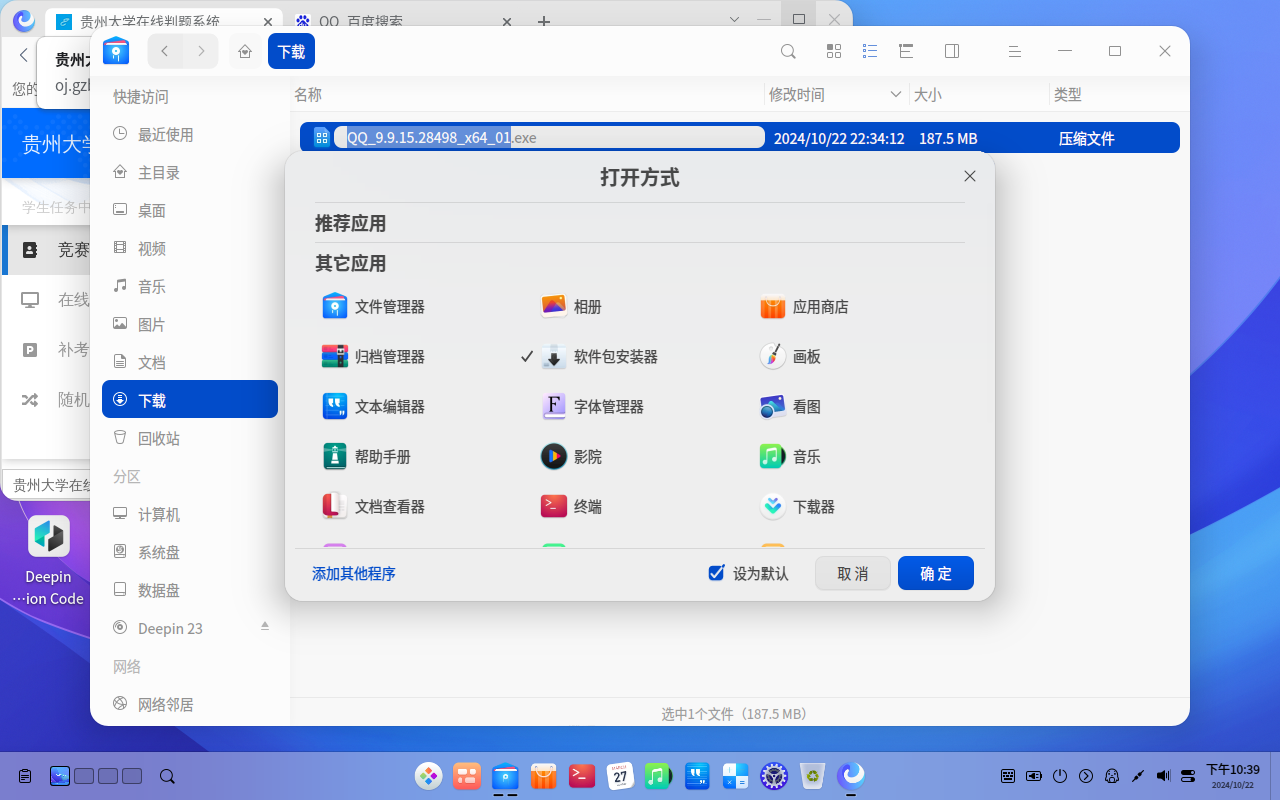Open Calendar from the dock

620,775
